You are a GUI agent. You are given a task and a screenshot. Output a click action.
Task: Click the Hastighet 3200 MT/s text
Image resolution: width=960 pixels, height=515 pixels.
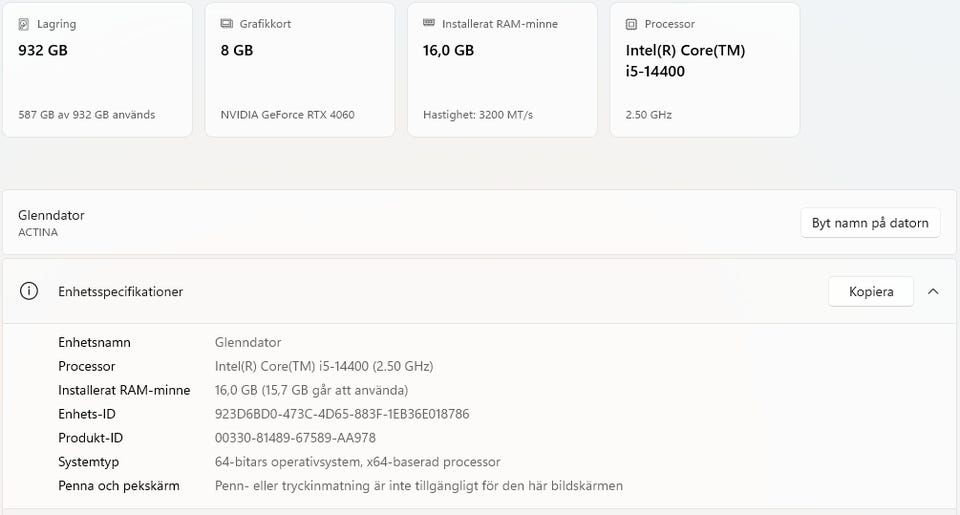point(477,115)
